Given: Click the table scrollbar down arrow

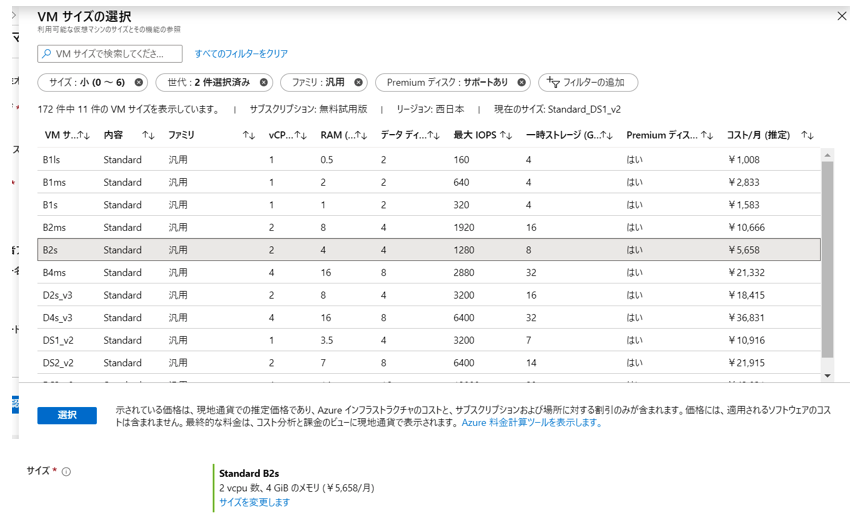Looking at the screenshot, I should [x=827, y=376].
